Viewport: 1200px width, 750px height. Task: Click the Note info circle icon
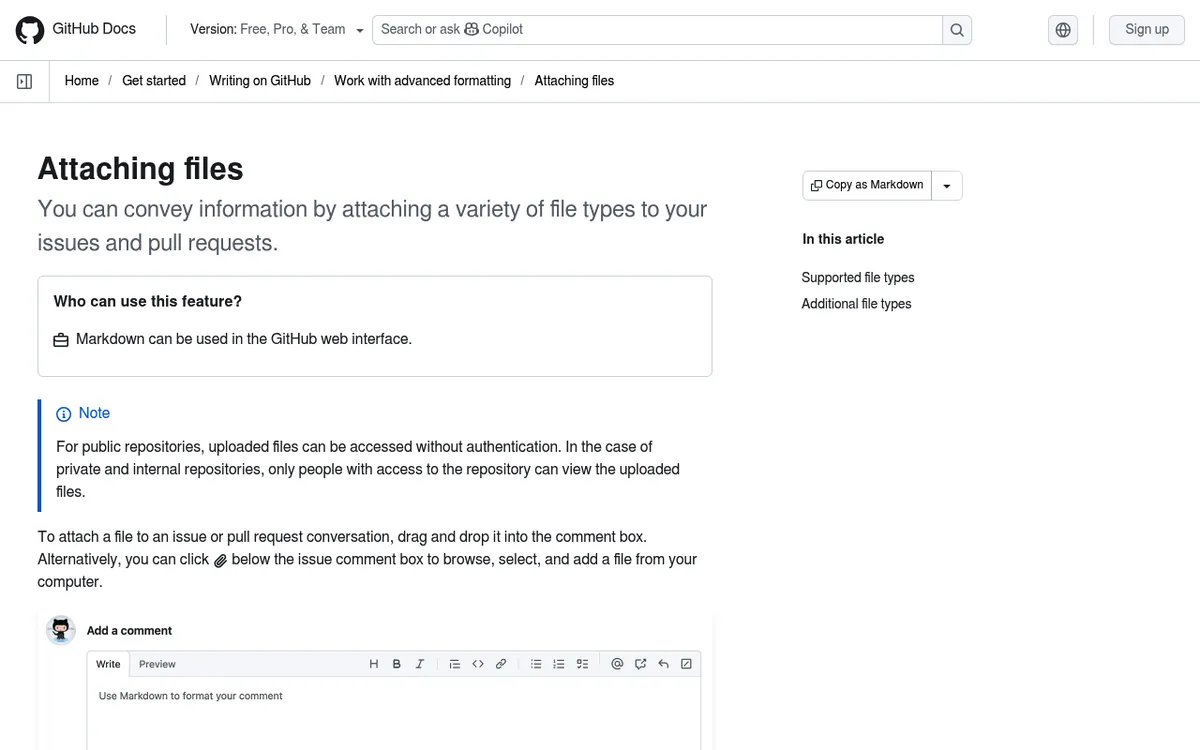coord(64,414)
